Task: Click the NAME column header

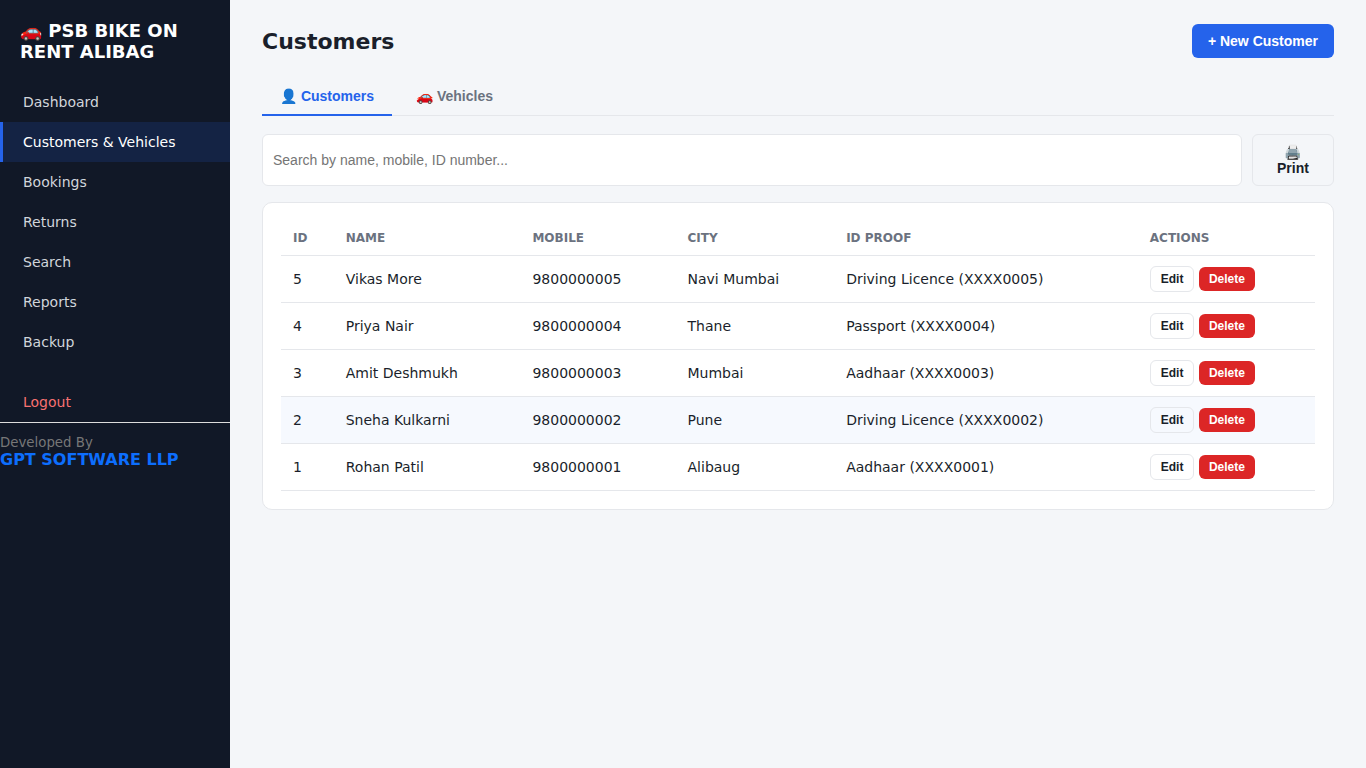Action: click(365, 238)
